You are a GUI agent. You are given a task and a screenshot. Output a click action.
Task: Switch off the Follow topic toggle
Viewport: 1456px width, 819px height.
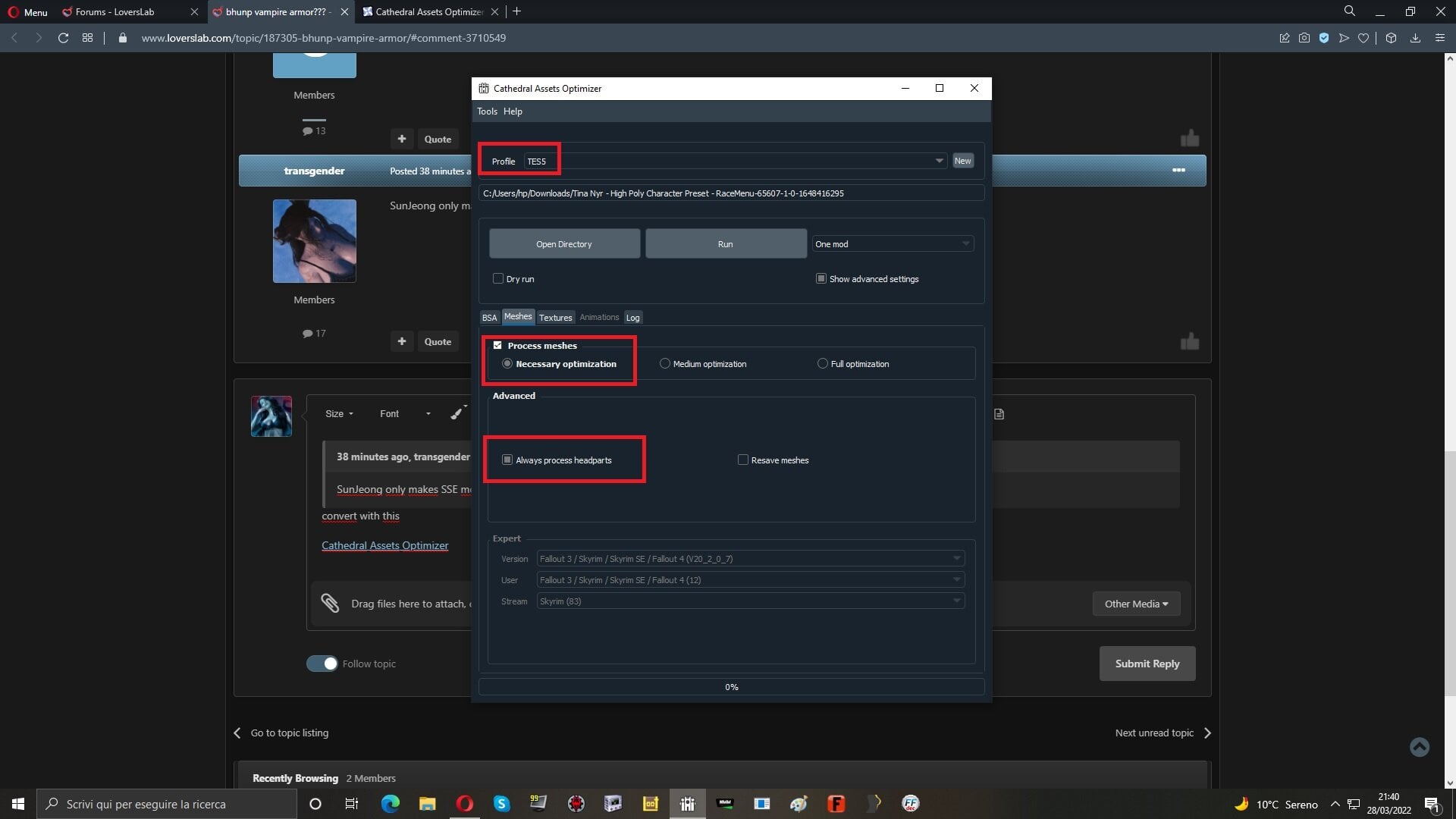pyautogui.click(x=322, y=664)
